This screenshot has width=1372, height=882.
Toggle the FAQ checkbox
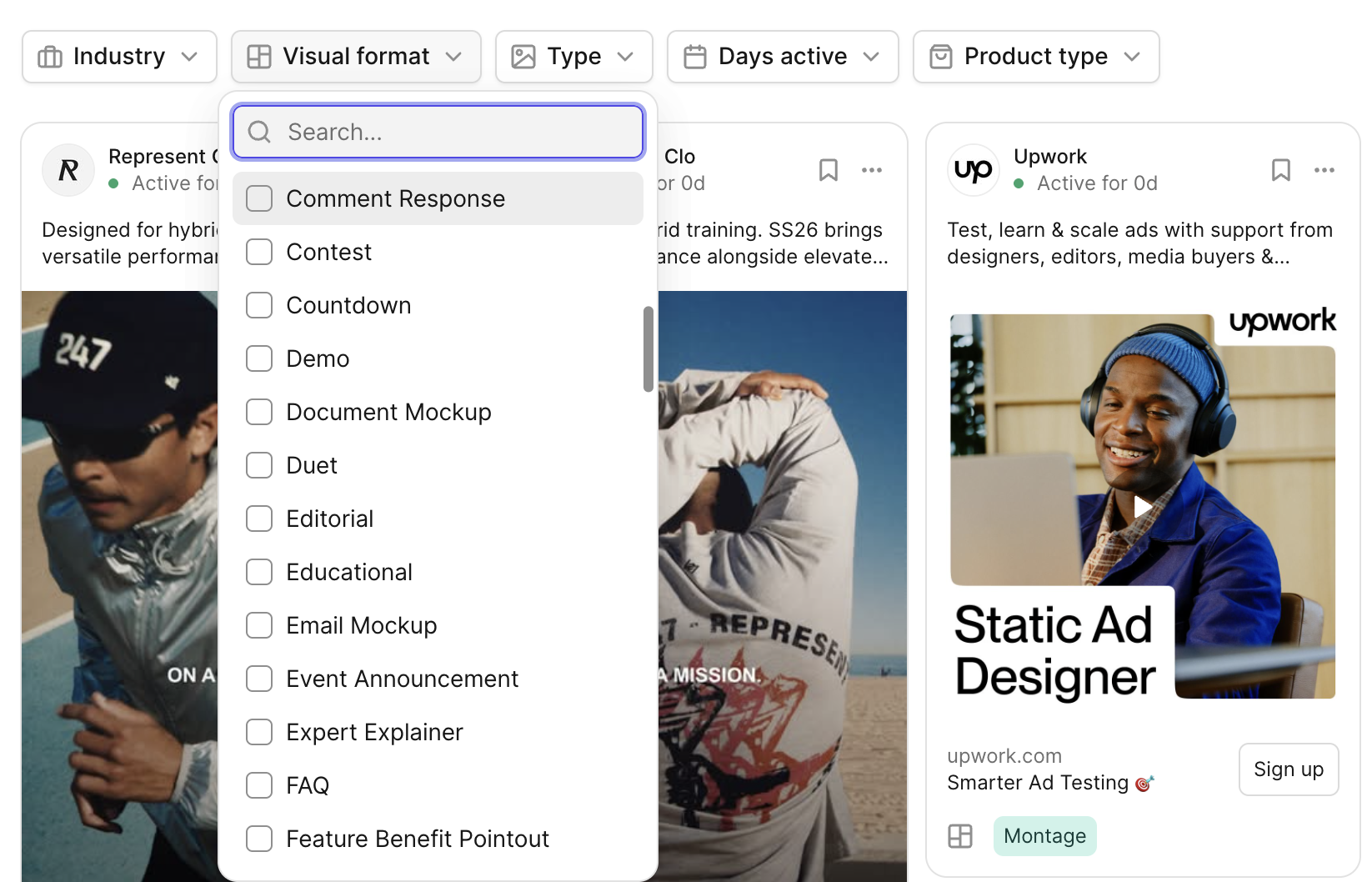[x=259, y=785]
